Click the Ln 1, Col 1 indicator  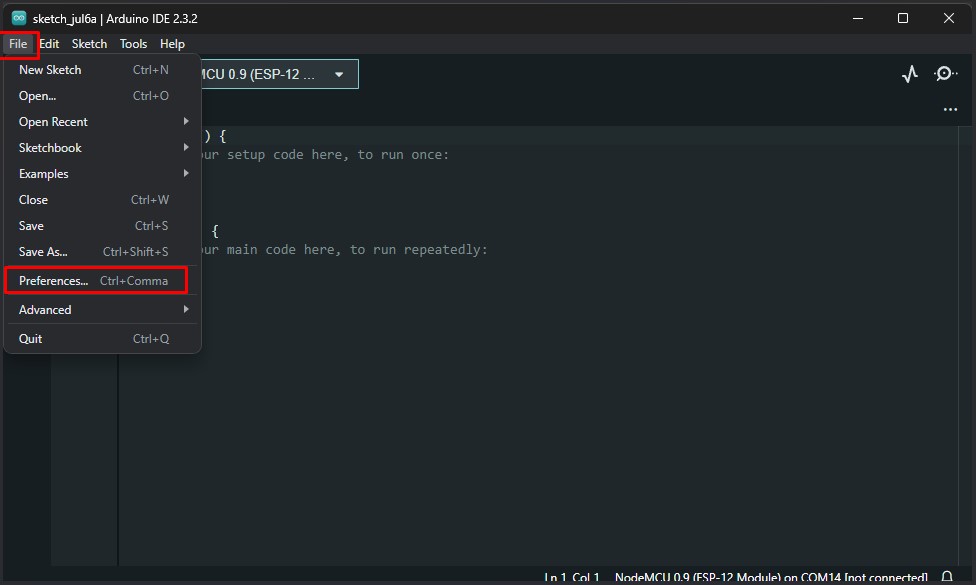click(x=568, y=577)
